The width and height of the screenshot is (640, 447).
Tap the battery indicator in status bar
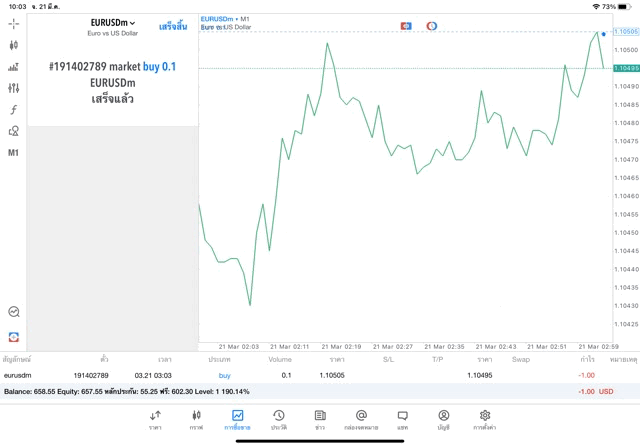click(624, 7)
